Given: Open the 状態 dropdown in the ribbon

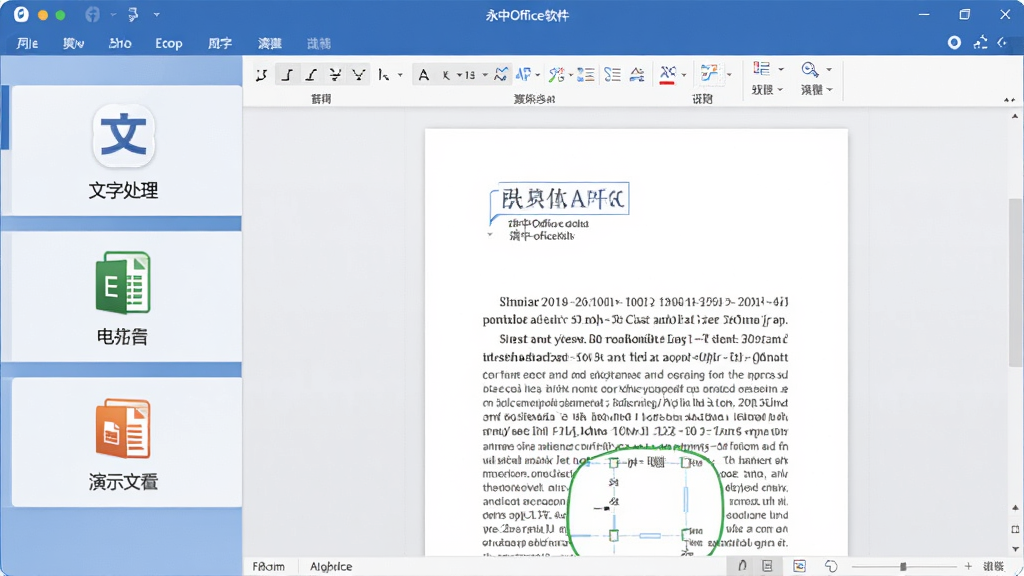Looking at the screenshot, I should tap(767, 89).
